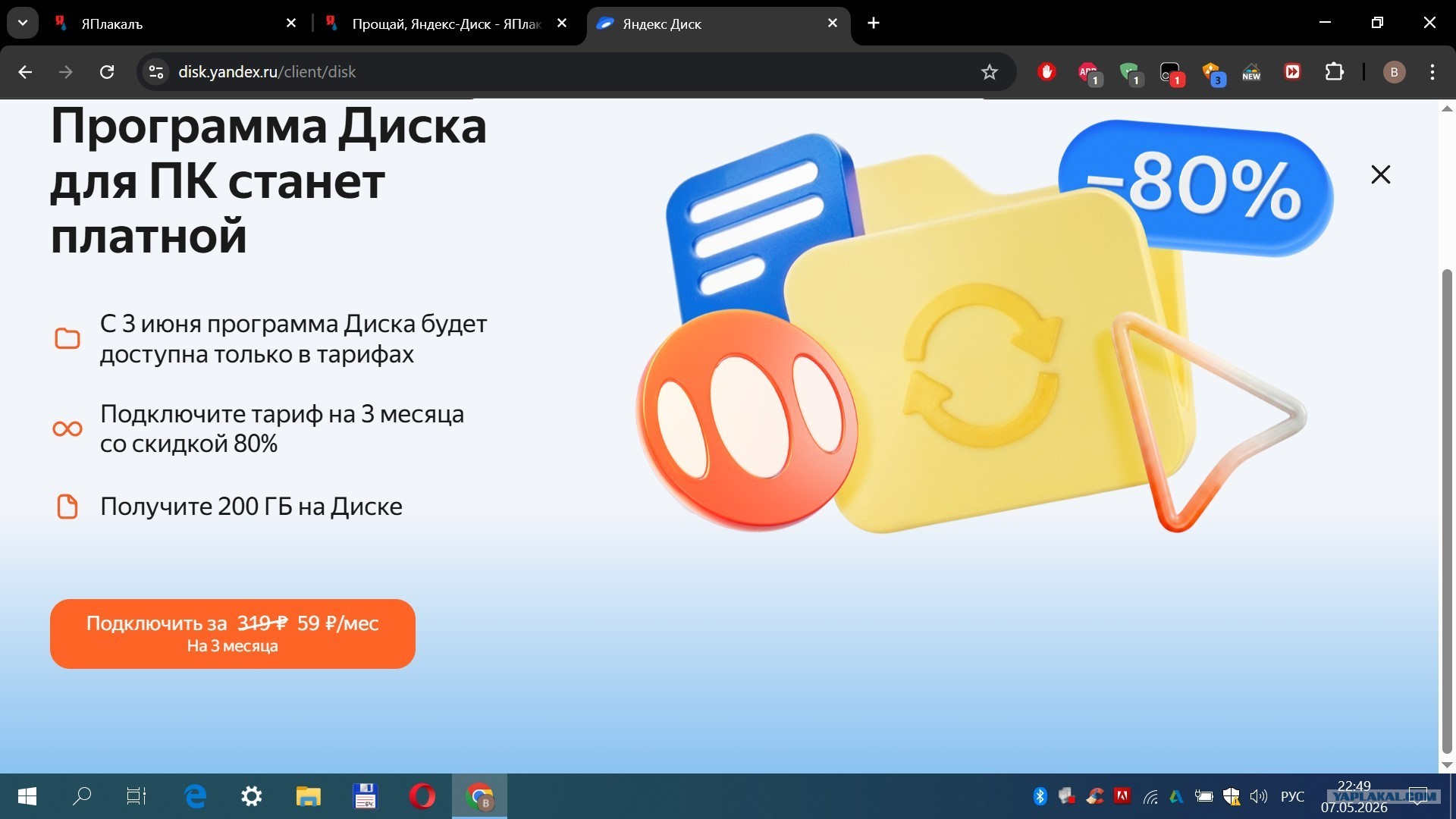Open the Windows Start menu
This screenshot has height=819, width=1456.
point(27,796)
